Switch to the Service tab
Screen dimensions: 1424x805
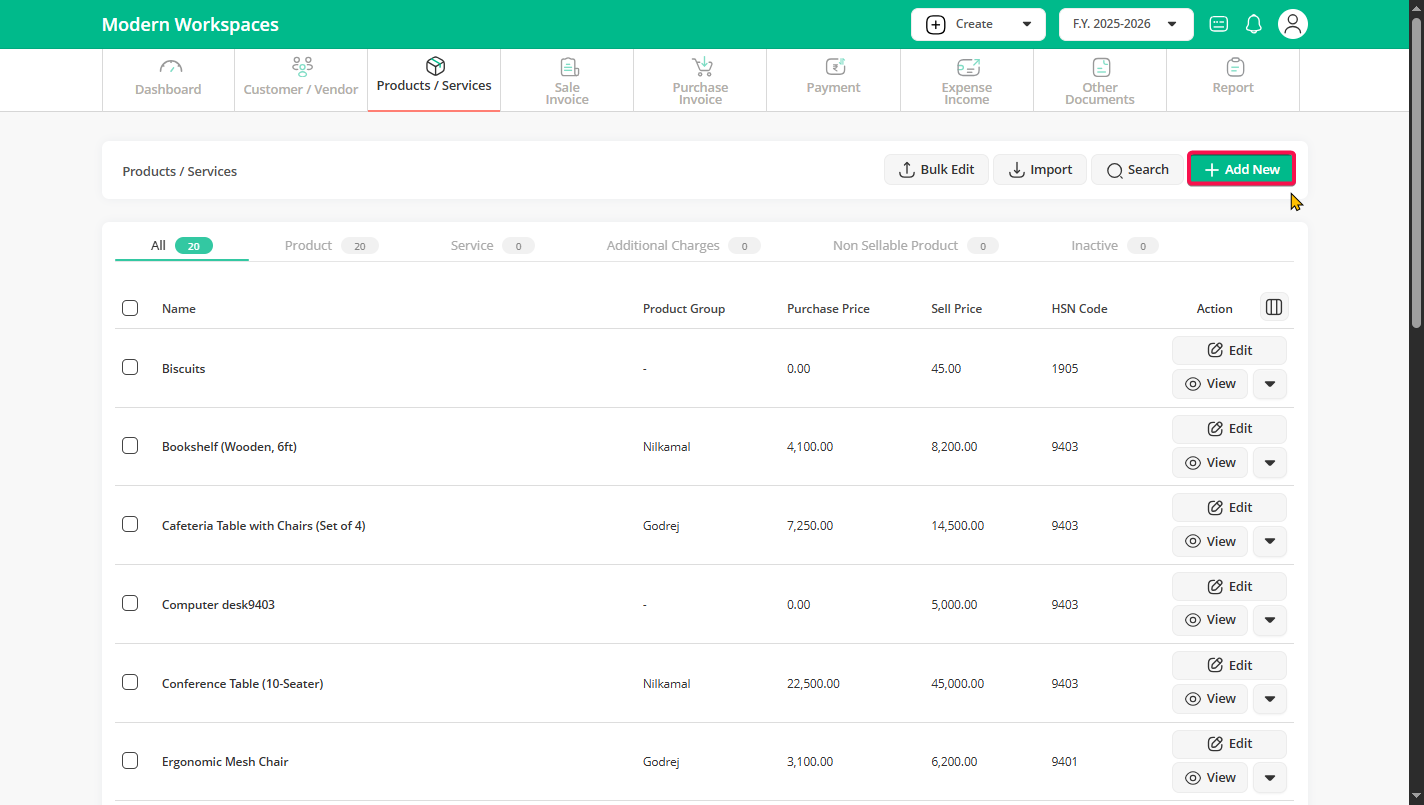pyautogui.click(x=472, y=245)
